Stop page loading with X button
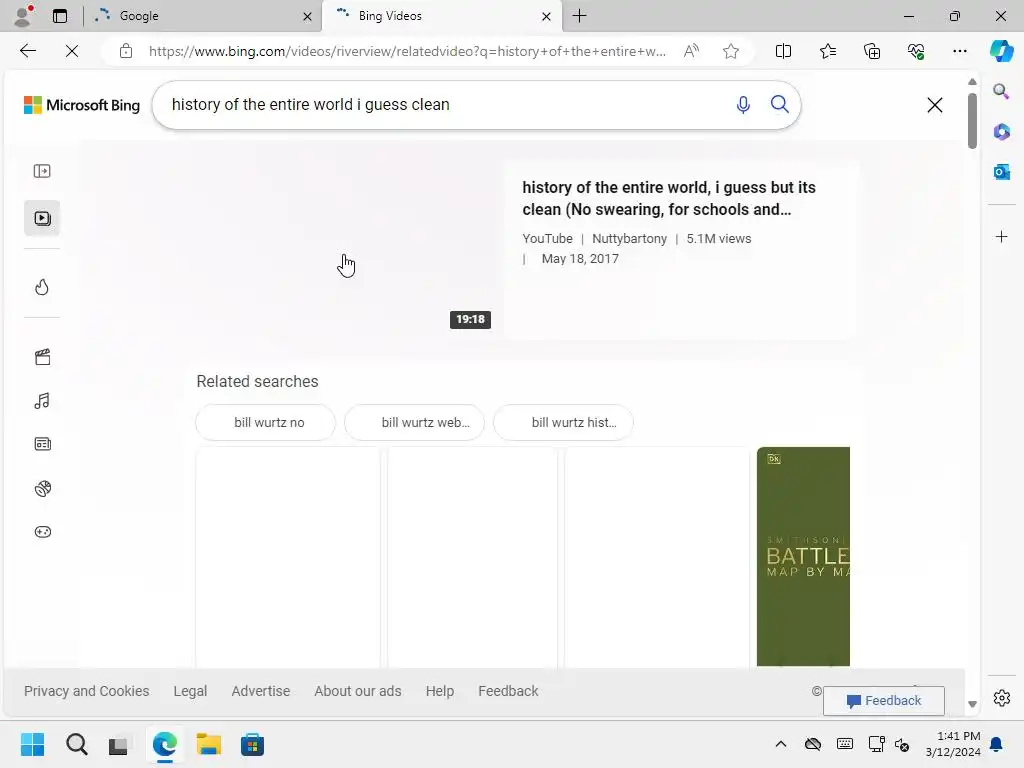The image size is (1024, 768). (x=72, y=51)
